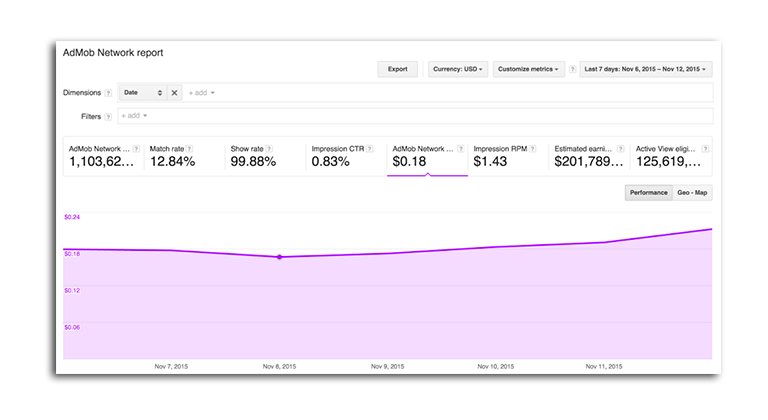This screenshot has height=420, width=768.
Task: Select the Match rate metric tab
Action: click(x=185, y=157)
